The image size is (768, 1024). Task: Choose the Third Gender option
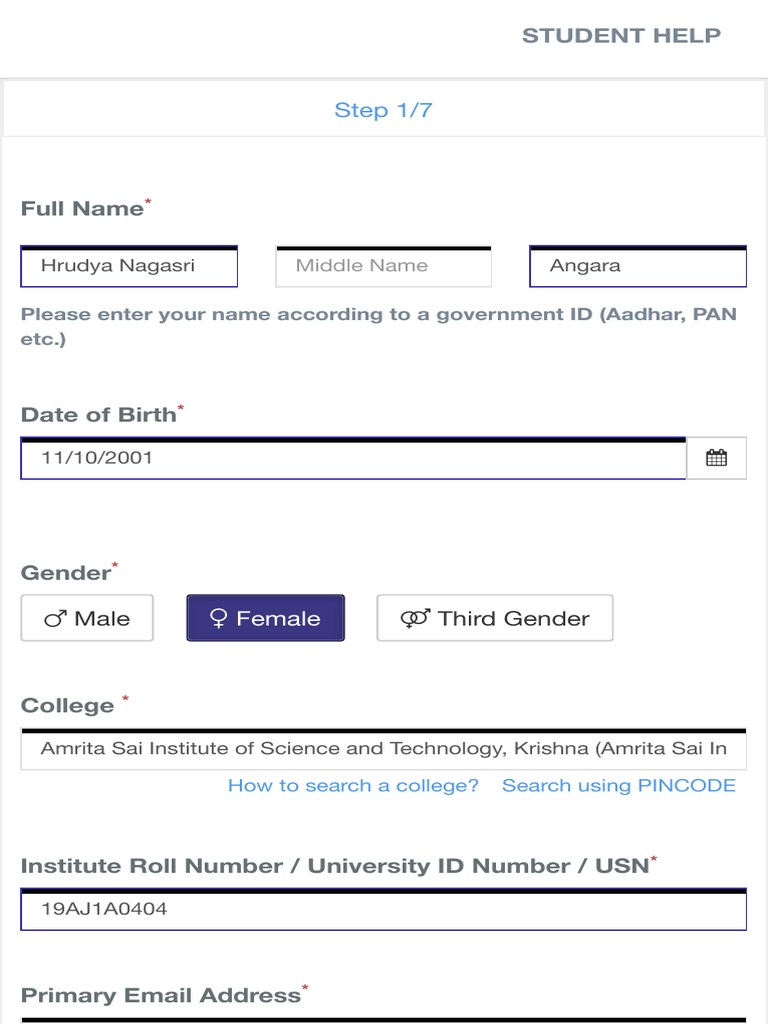pos(494,618)
